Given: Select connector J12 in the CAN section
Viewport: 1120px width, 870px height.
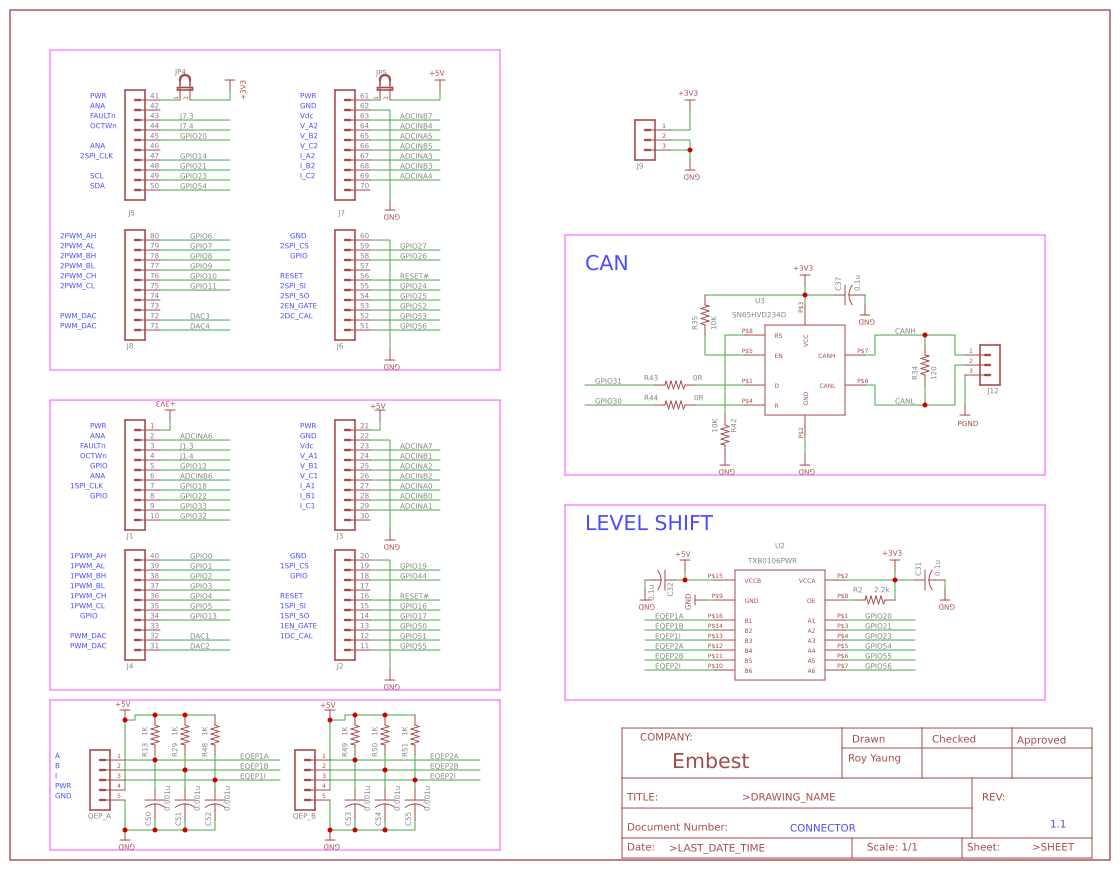Looking at the screenshot, I should click(990, 365).
